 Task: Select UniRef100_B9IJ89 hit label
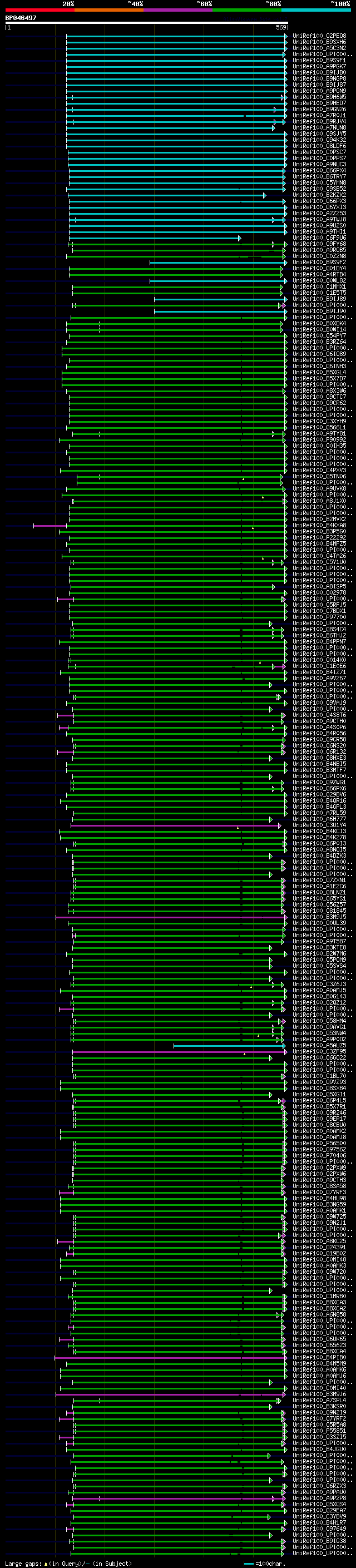pyautogui.click(x=319, y=299)
